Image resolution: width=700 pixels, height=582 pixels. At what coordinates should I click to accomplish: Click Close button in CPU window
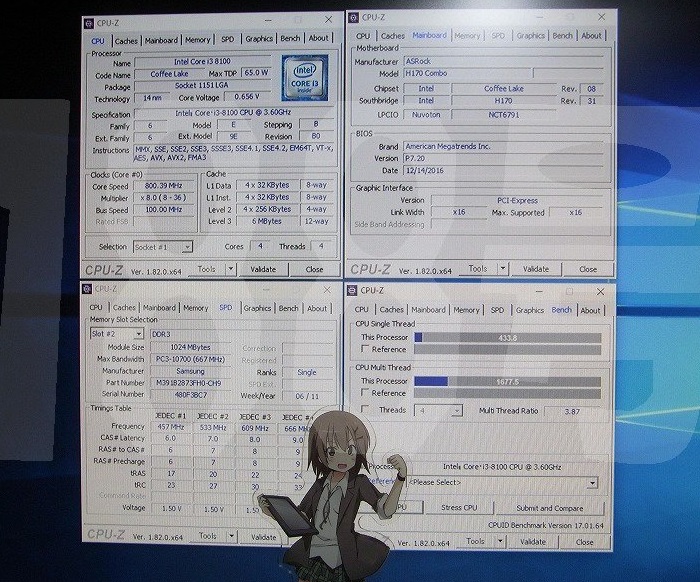click(x=314, y=269)
